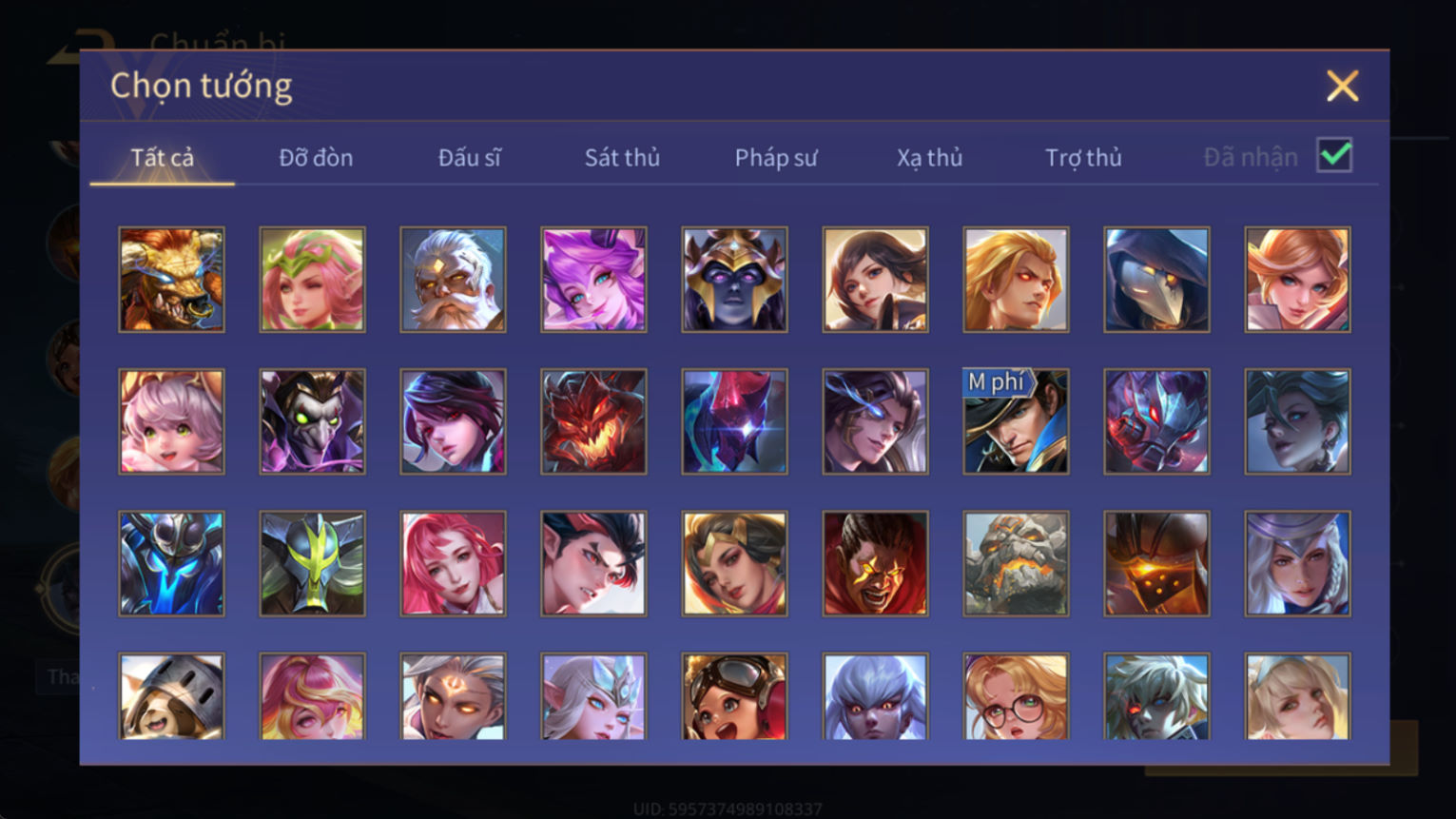Select the blonde girl with round glasses

1016,696
